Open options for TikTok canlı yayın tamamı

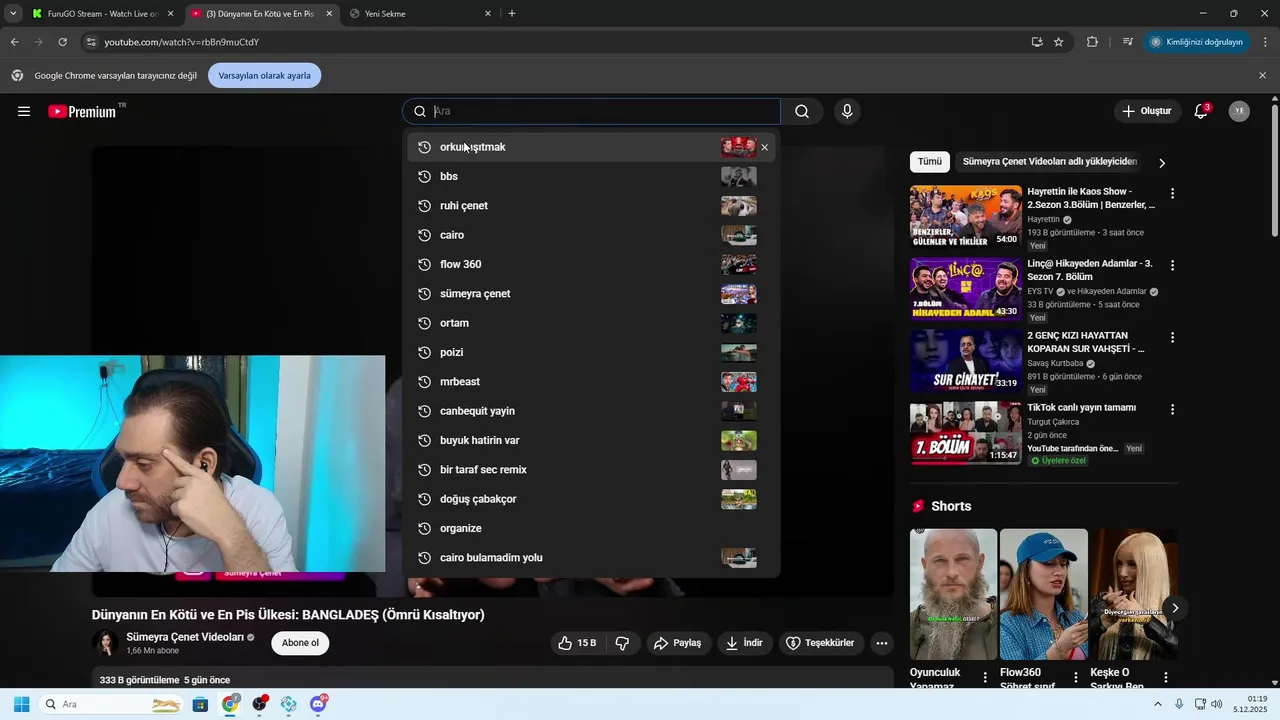[1172, 409]
